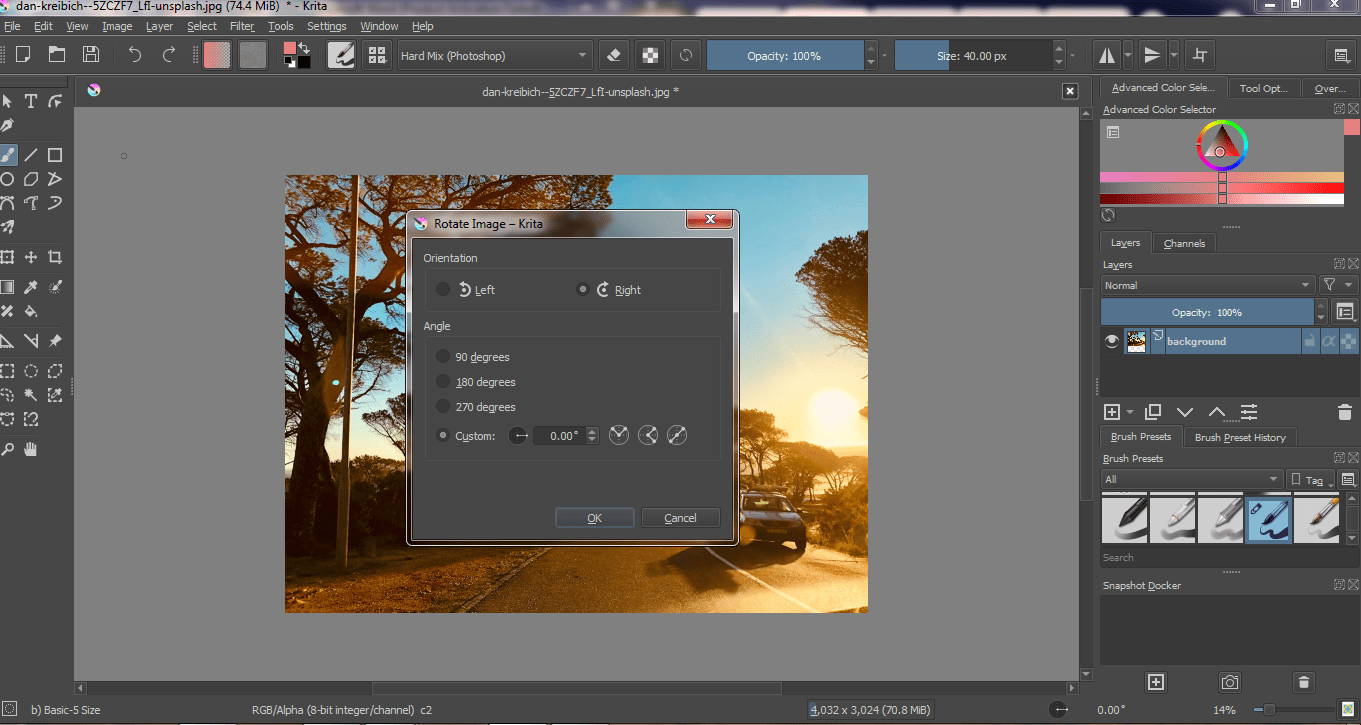Select the Custom angle radio button
Image resolution: width=1361 pixels, height=725 pixels.
(x=443, y=434)
